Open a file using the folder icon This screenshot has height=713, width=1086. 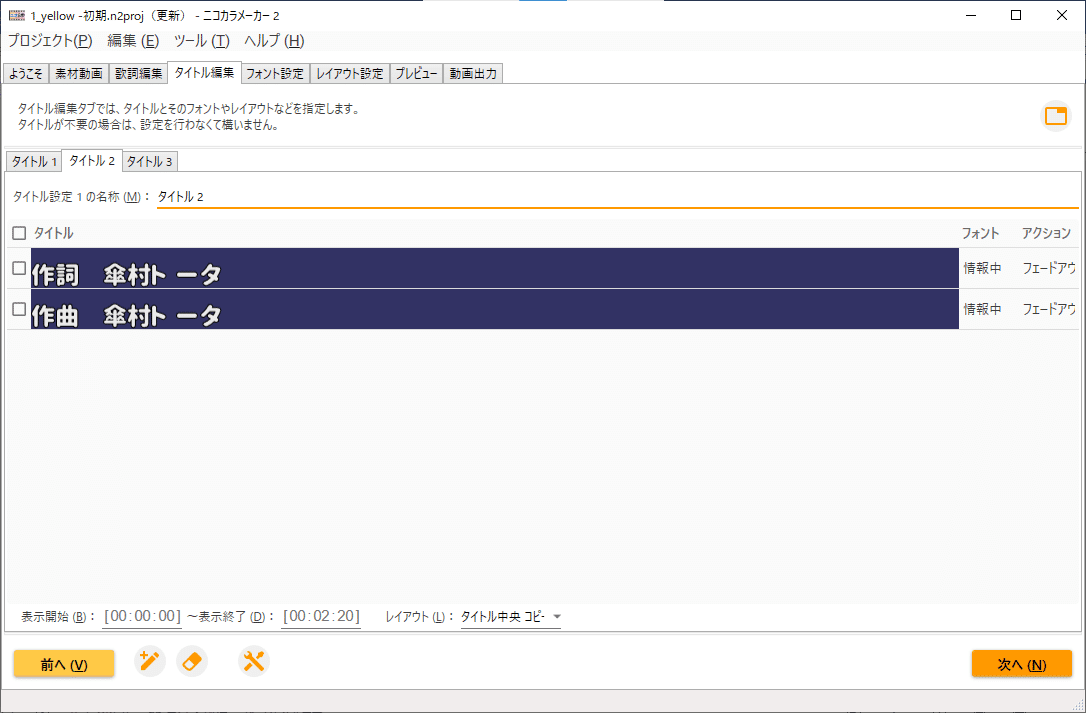[1055, 116]
